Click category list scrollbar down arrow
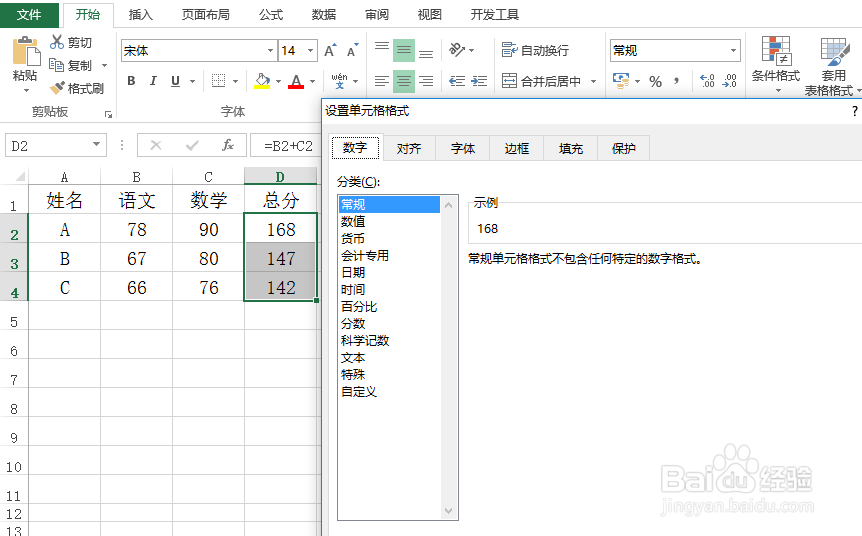Image resolution: width=862 pixels, height=536 pixels. coord(449,511)
